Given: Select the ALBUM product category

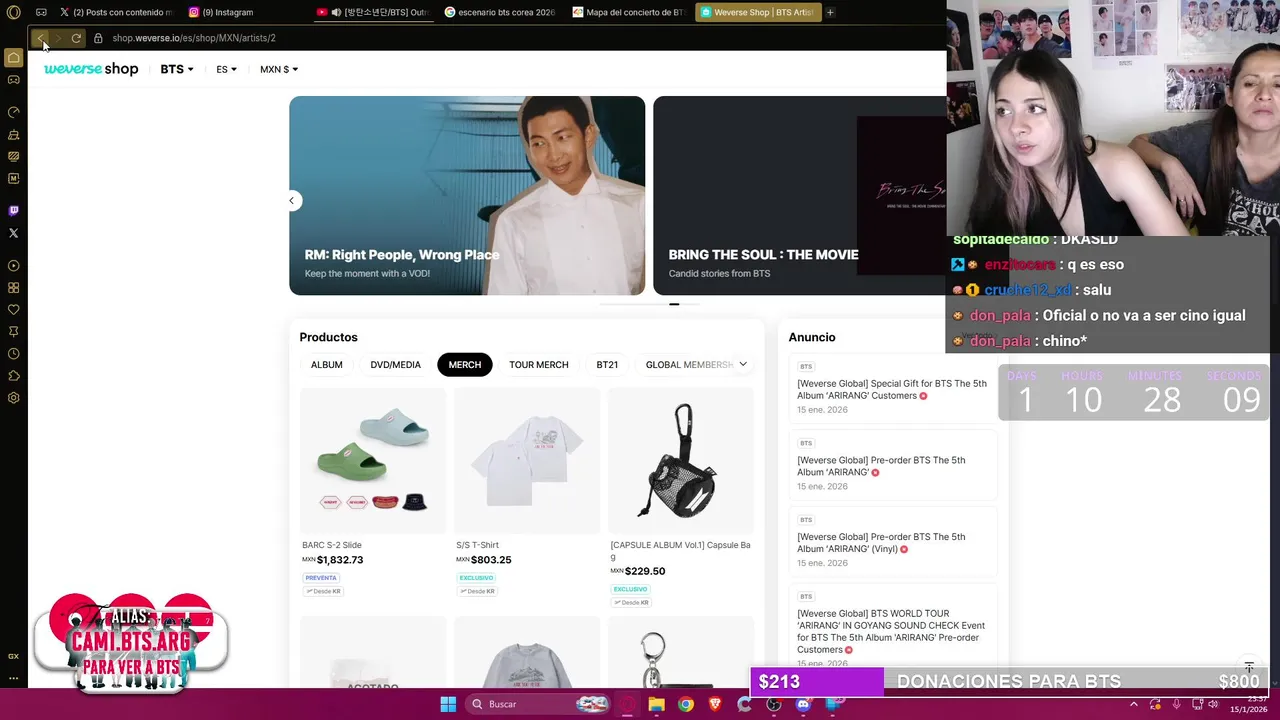Looking at the screenshot, I should point(327,365).
